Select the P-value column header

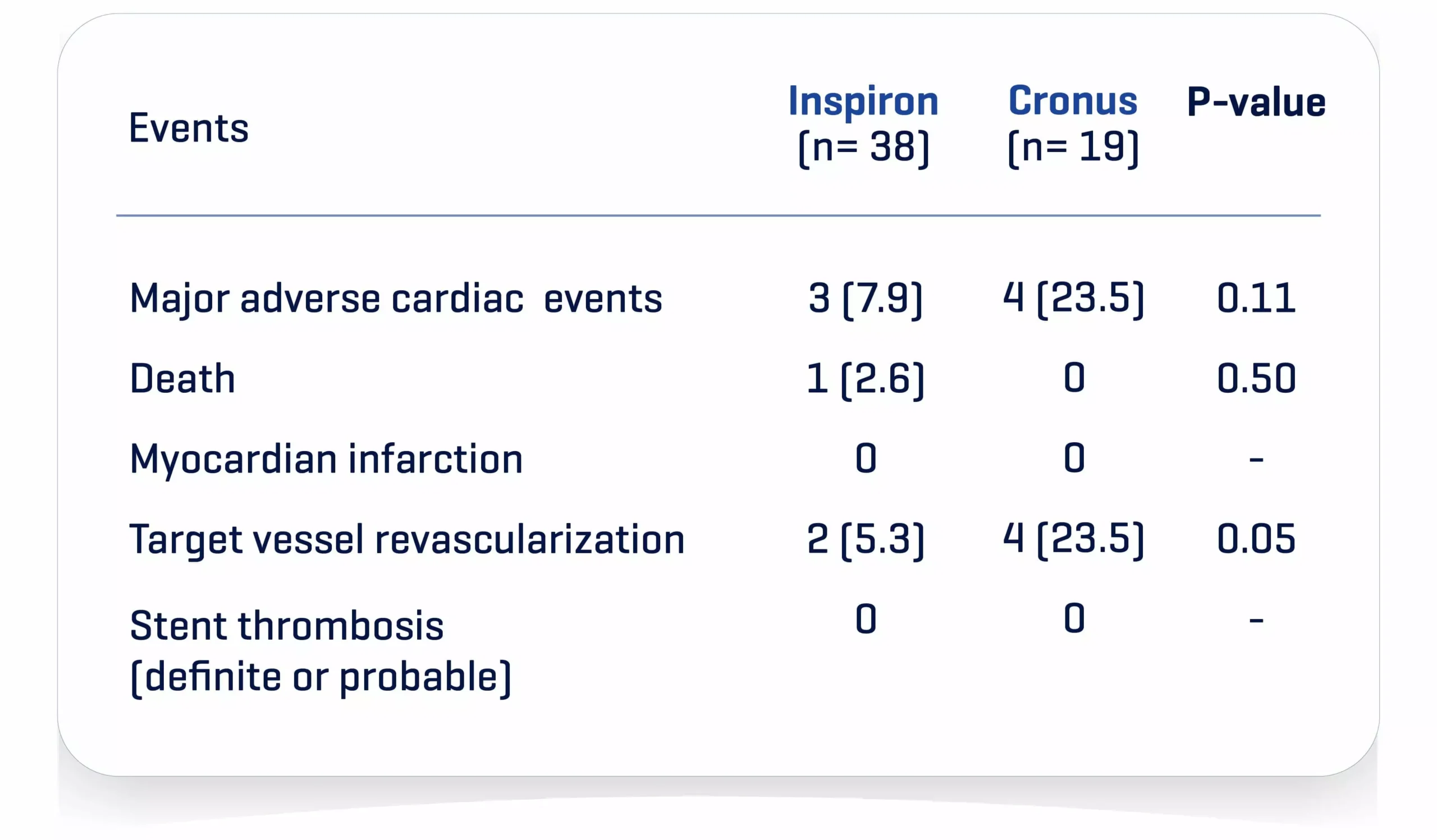pyautogui.click(x=1256, y=103)
